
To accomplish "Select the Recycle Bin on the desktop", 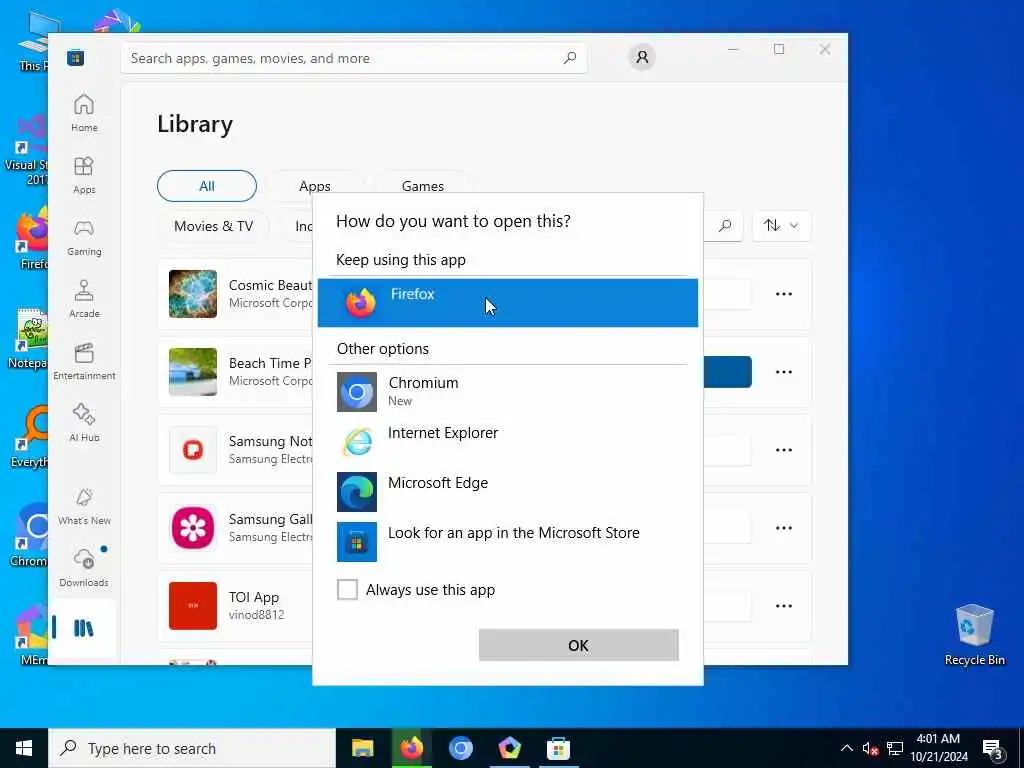I will click(974, 635).
